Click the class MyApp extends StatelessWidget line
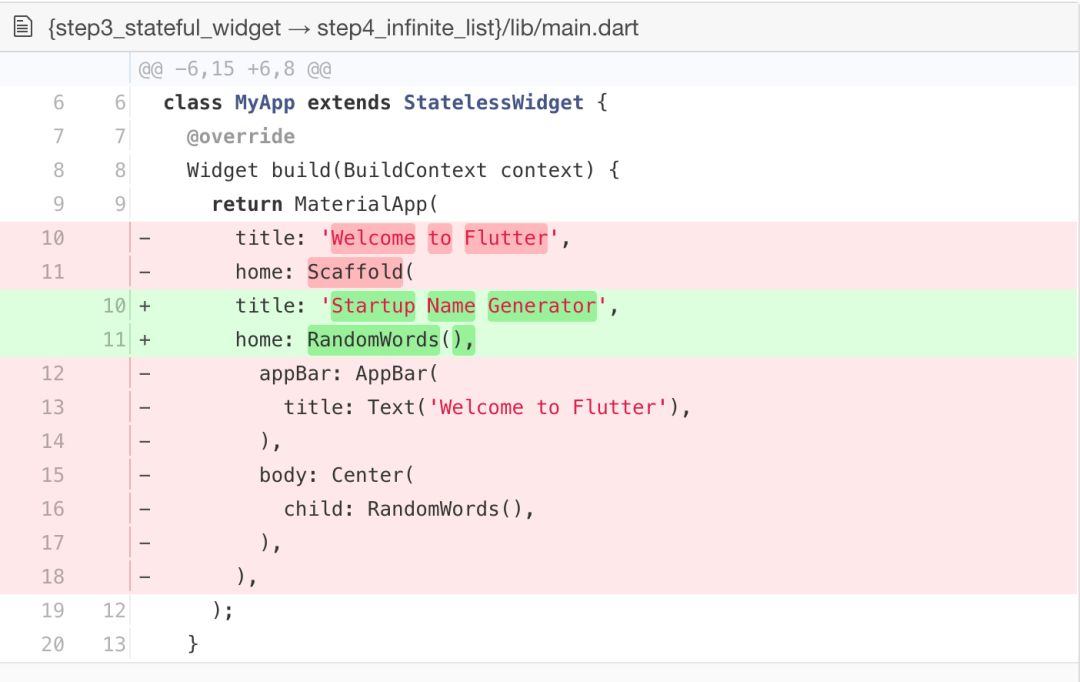Viewport: 1080px width, 682px height. (x=386, y=103)
